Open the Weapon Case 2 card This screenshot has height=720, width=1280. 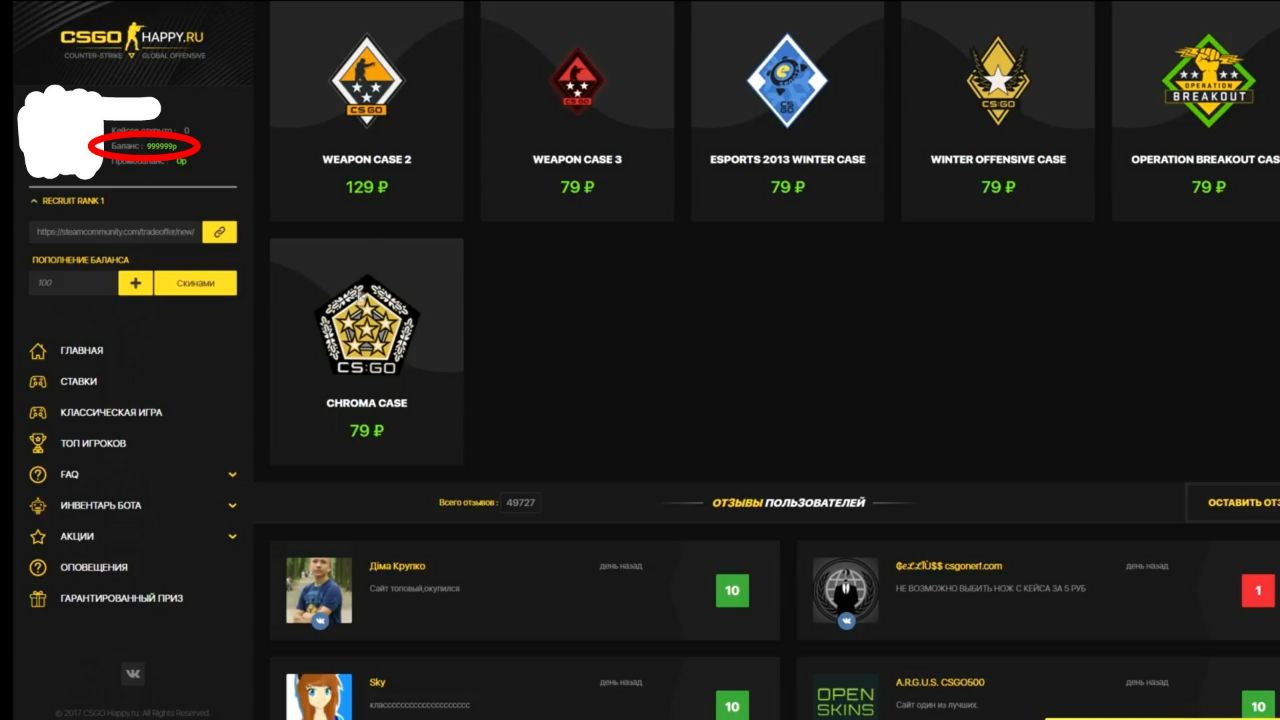[367, 110]
